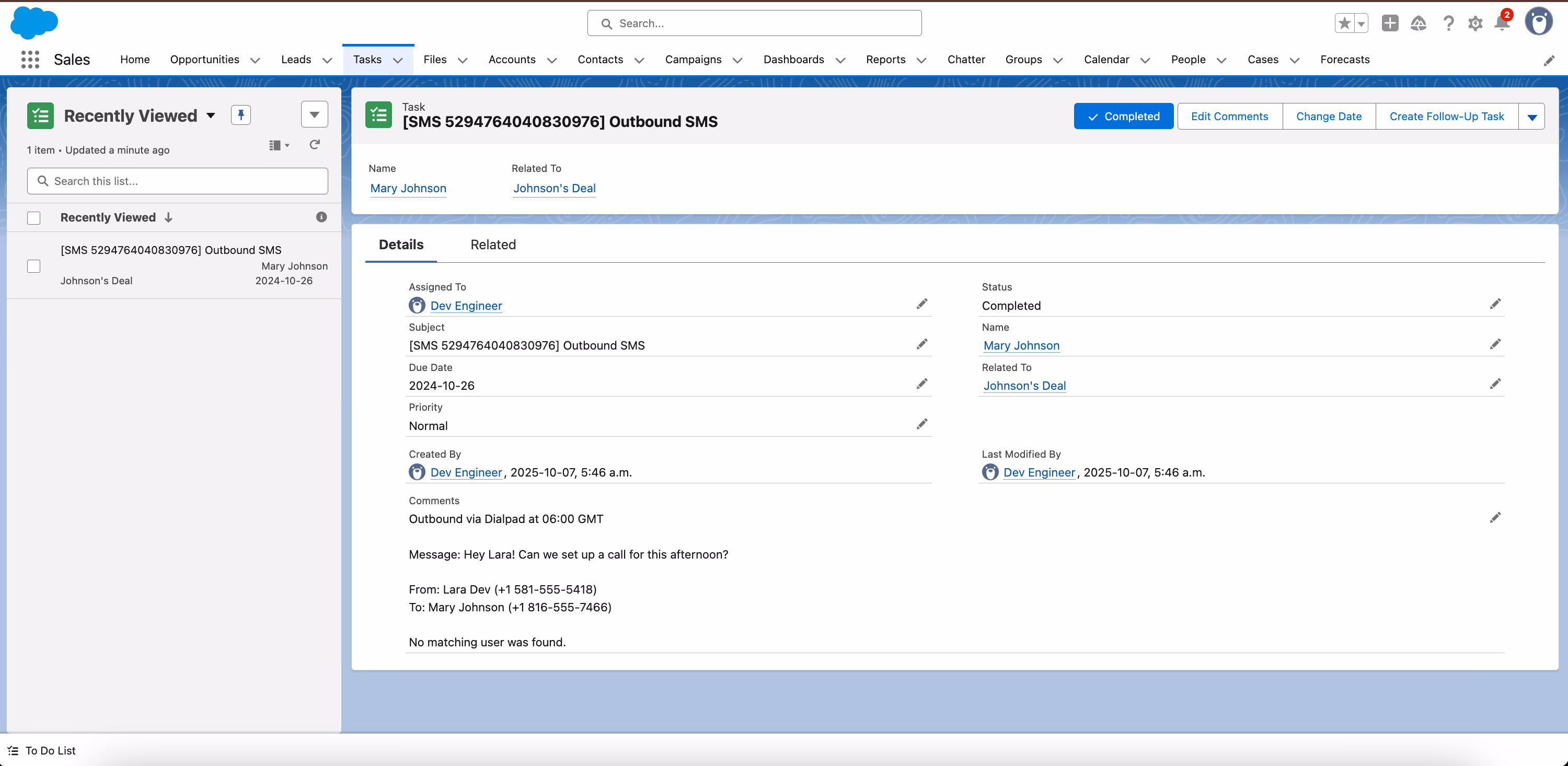View notifications via the bell icon
This screenshot has width=1568, height=766.
[x=1502, y=25]
